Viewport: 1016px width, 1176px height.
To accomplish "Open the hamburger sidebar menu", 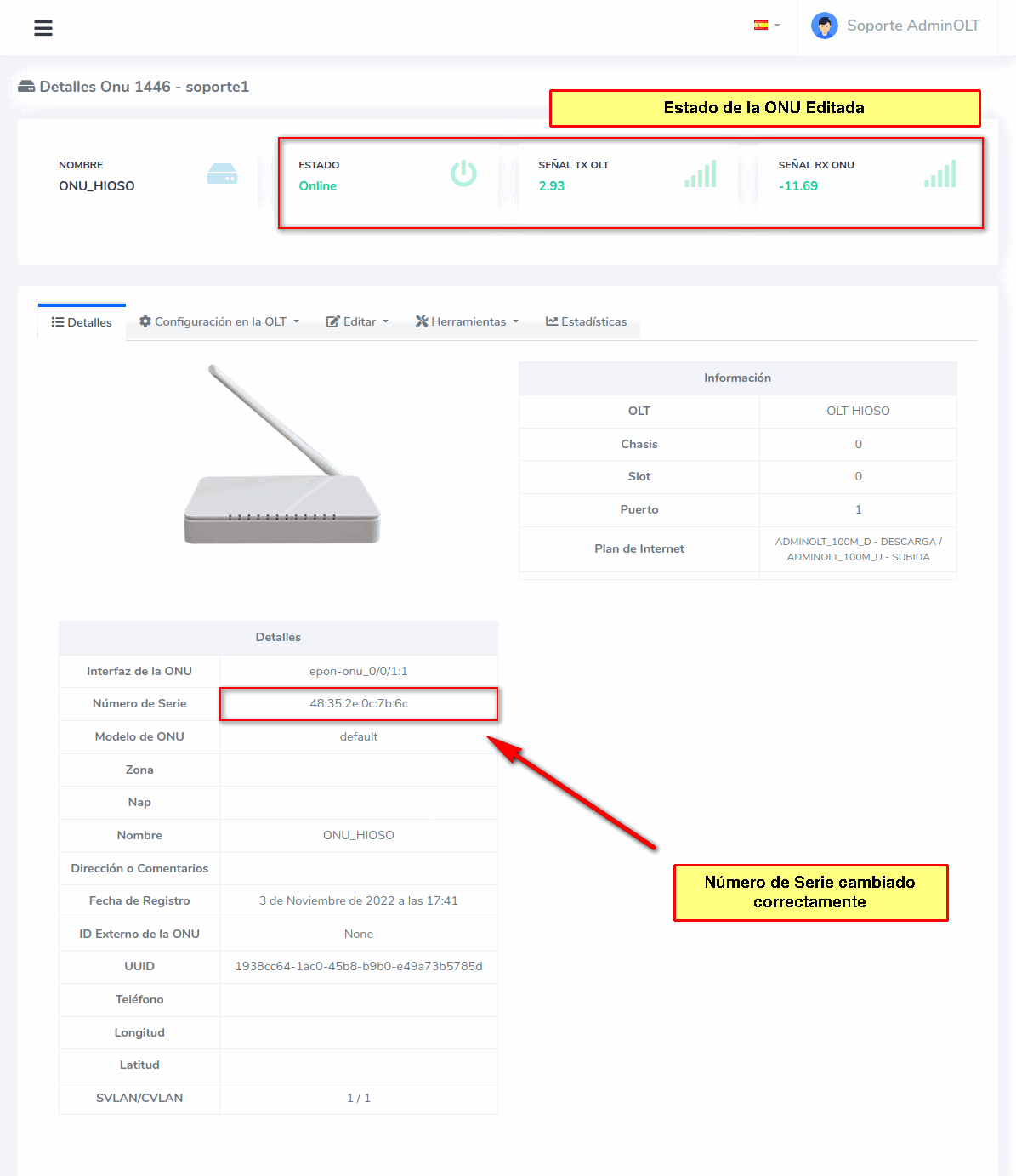I will click(x=43, y=28).
